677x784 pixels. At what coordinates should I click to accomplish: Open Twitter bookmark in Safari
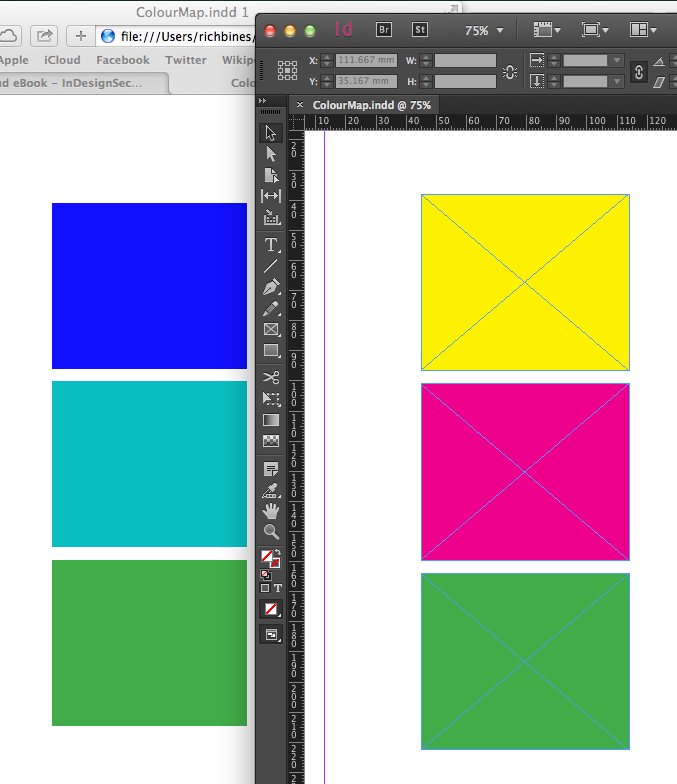[x=186, y=60]
